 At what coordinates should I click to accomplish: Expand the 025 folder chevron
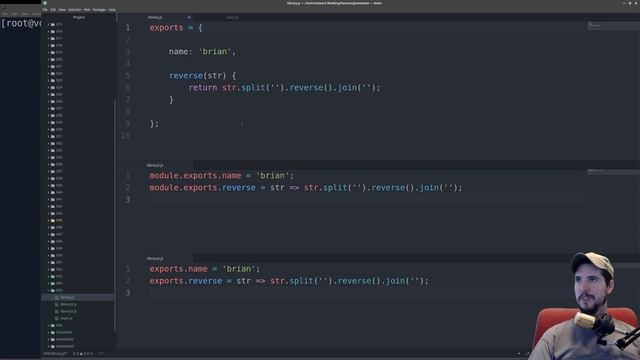[49, 94]
